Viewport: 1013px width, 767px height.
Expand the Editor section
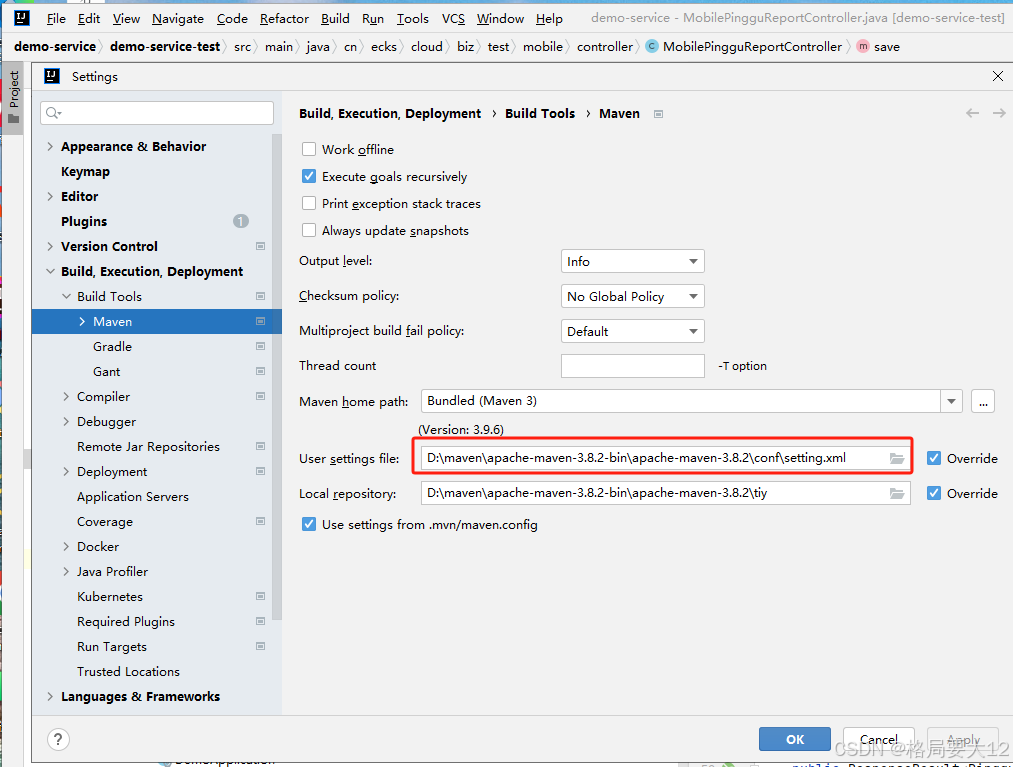(50, 196)
